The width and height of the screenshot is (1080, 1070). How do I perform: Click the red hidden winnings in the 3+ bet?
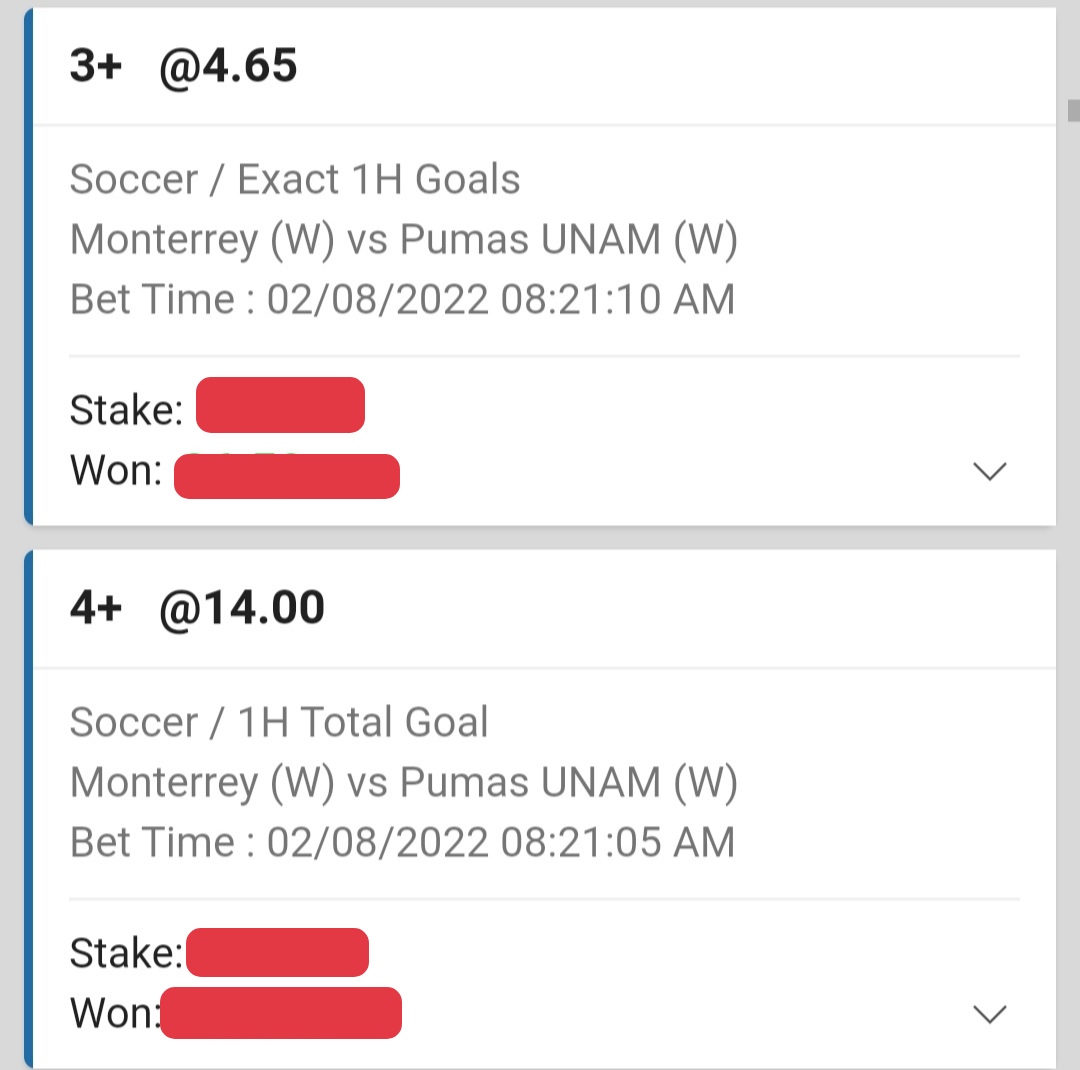(x=287, y=476)
